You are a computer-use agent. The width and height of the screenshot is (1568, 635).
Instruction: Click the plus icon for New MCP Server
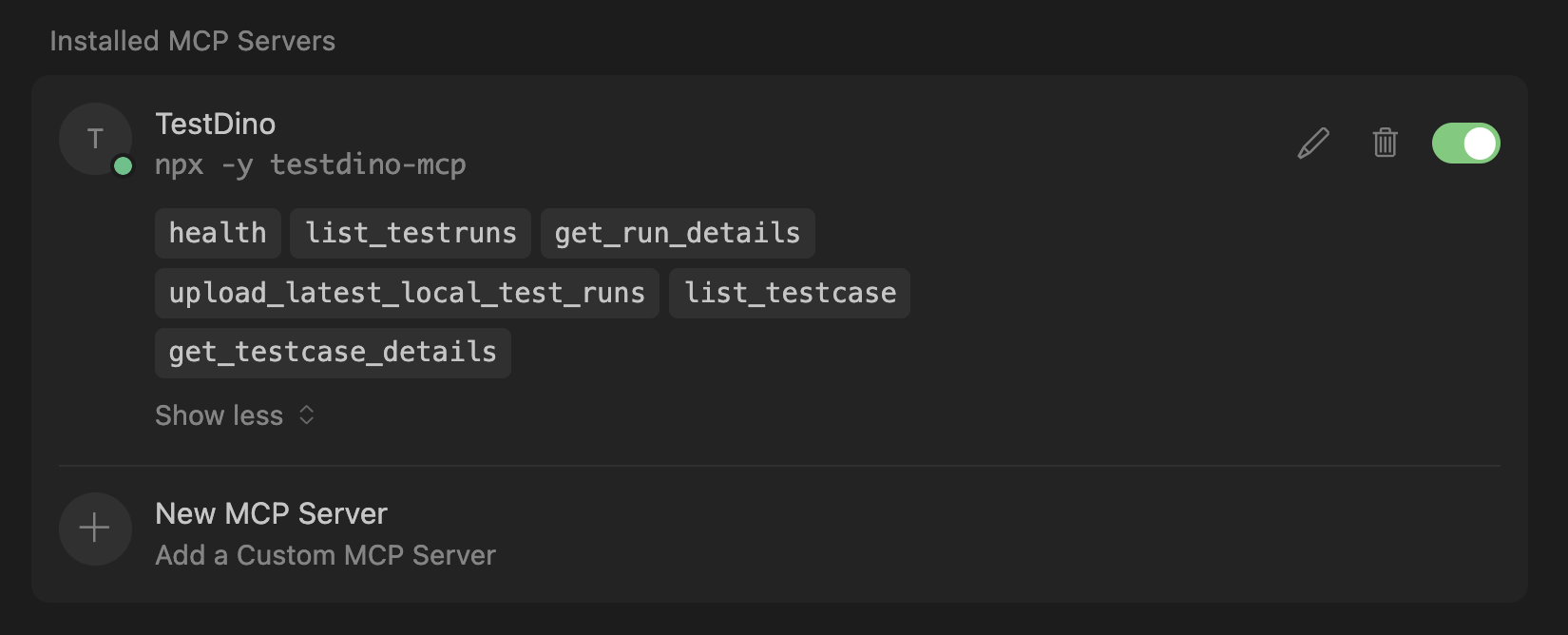click(x=95, y=529)
